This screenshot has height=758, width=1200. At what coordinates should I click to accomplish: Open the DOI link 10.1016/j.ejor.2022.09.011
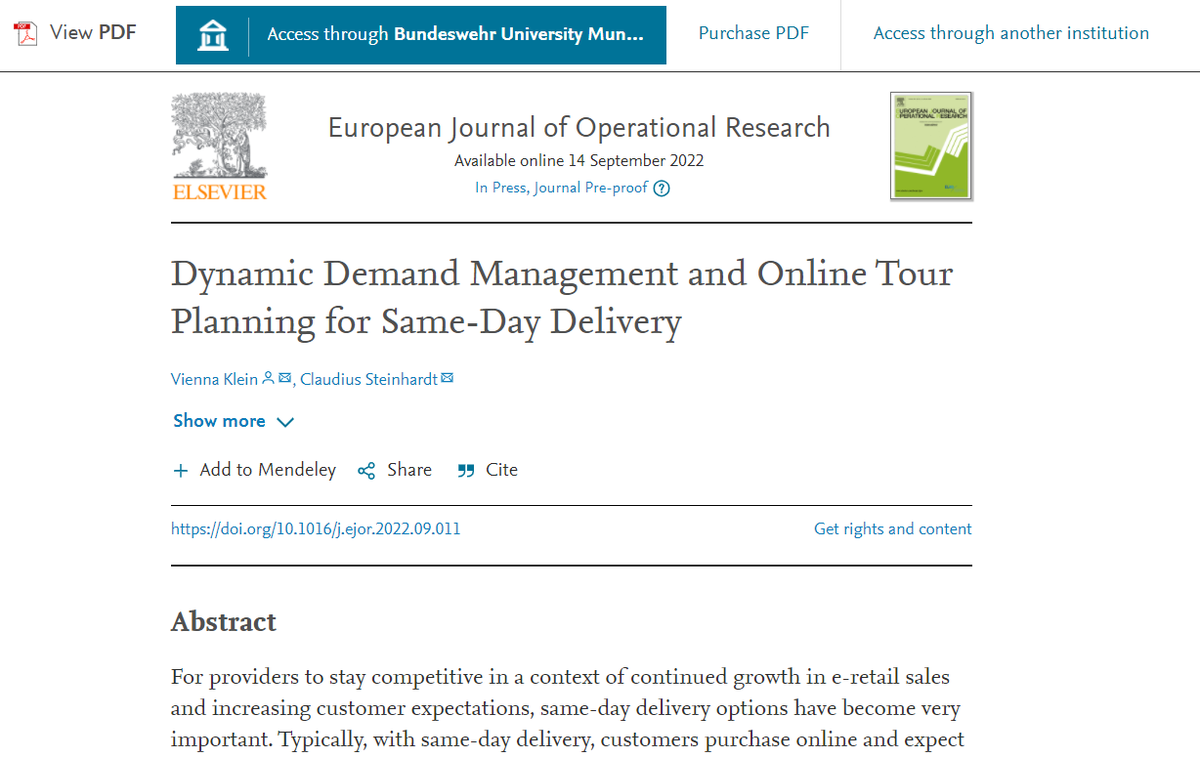click(x=316, y=529)
